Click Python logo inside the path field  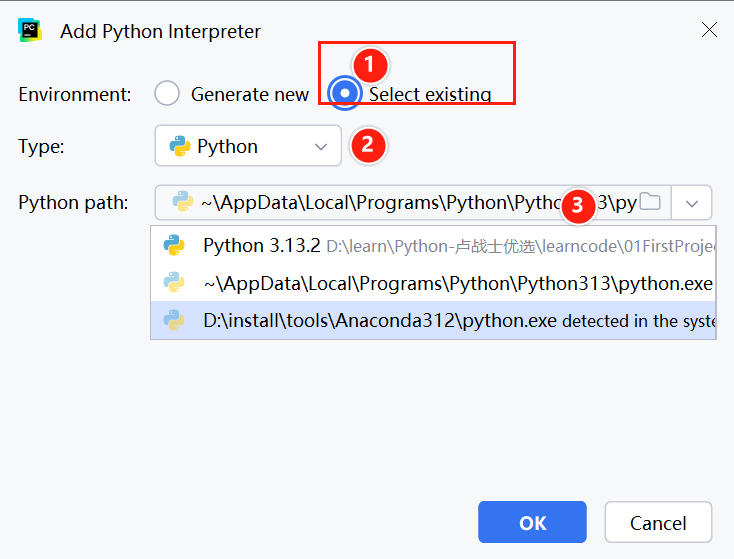[x=182, y=202]
